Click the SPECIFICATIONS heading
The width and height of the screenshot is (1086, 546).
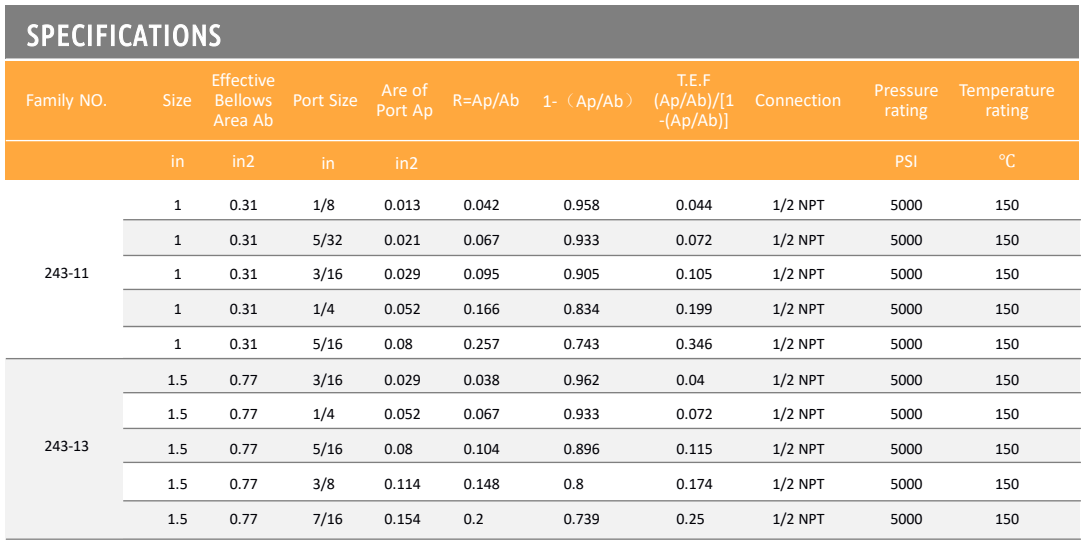click(124, 35)
